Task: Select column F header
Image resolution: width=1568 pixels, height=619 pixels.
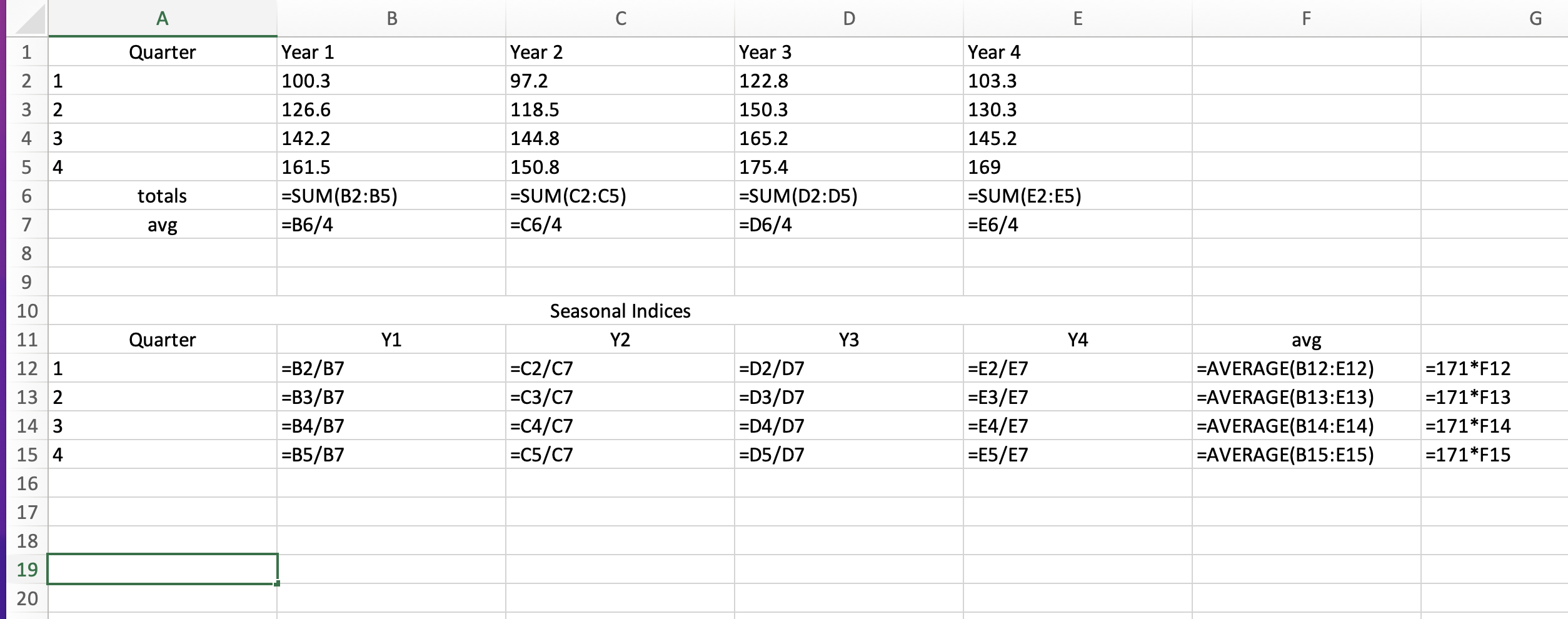Action: coord(1307,19)
